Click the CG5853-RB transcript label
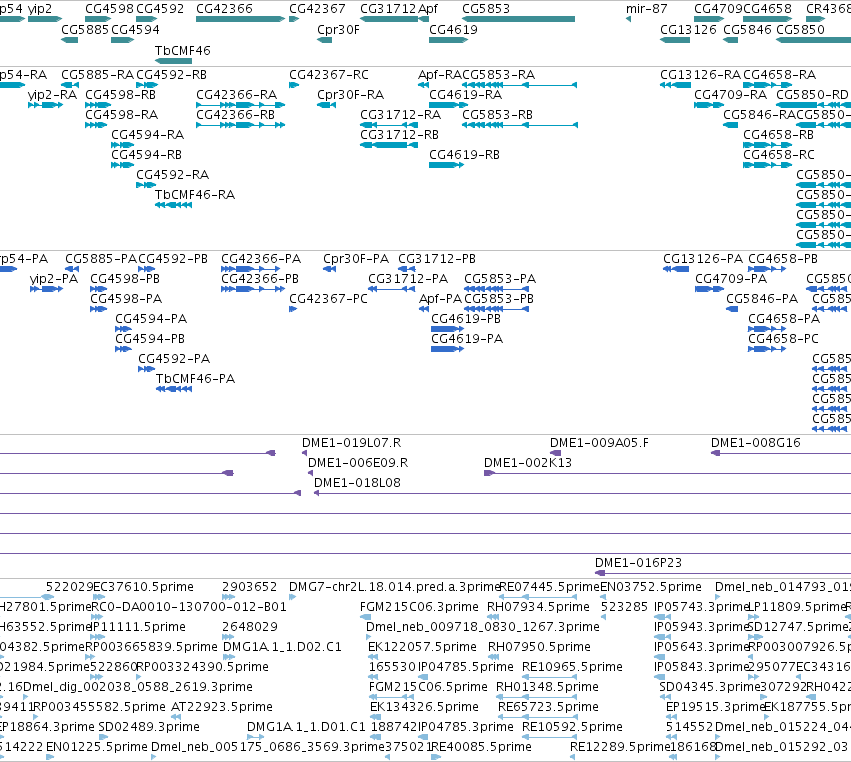This screenshot has width=851, height=762. click(x=497, y=115)
